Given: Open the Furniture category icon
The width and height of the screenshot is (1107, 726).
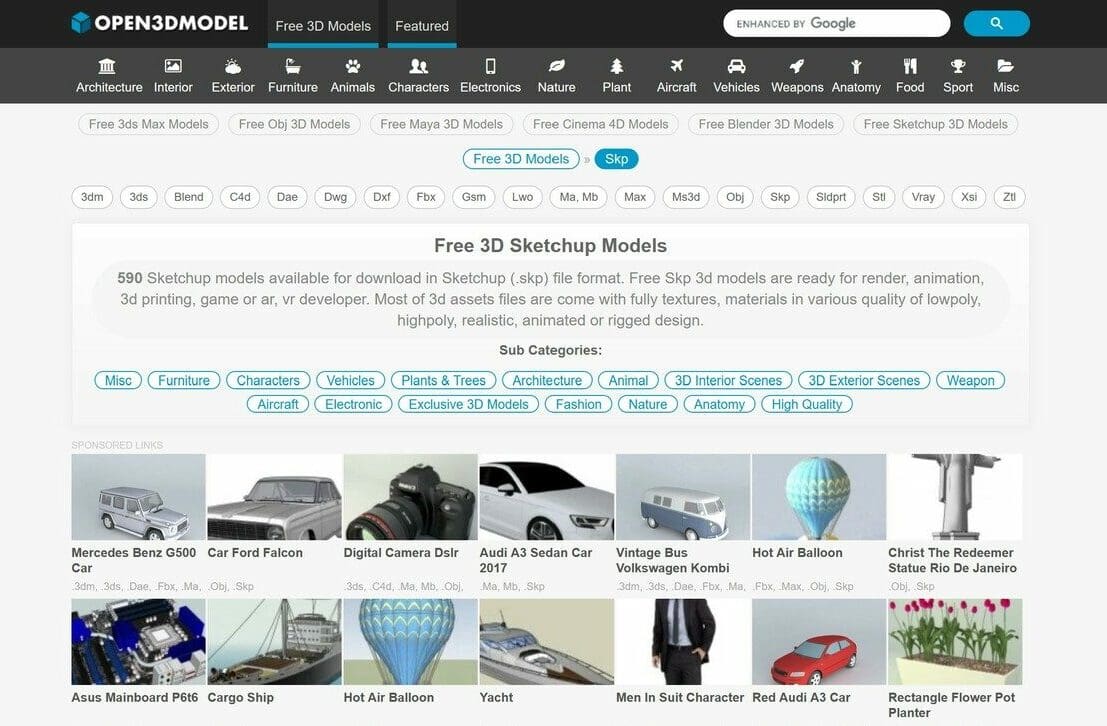Looking at the screenshot, I should 293,66.
